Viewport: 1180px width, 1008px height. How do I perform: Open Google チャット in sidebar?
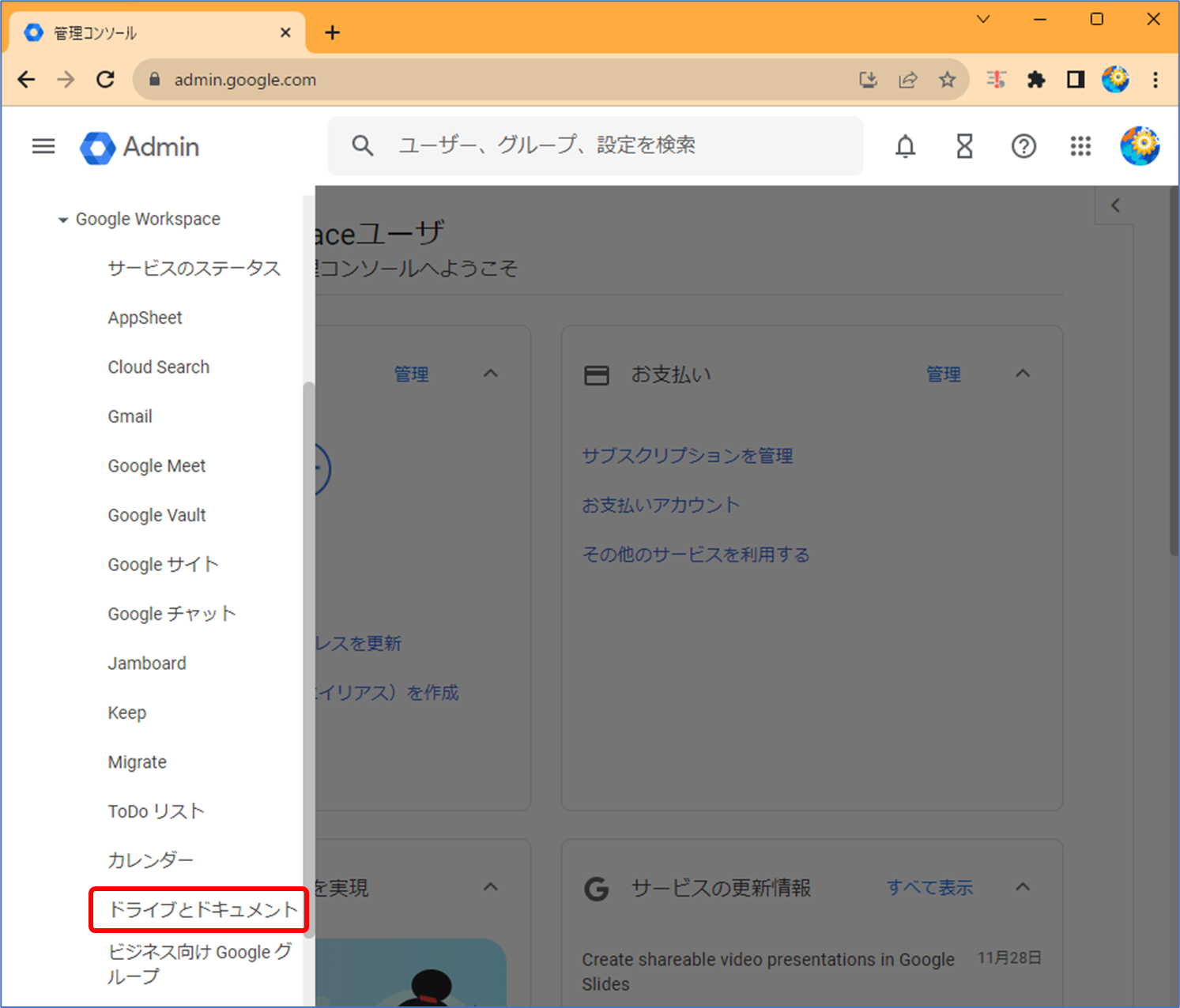172,614
